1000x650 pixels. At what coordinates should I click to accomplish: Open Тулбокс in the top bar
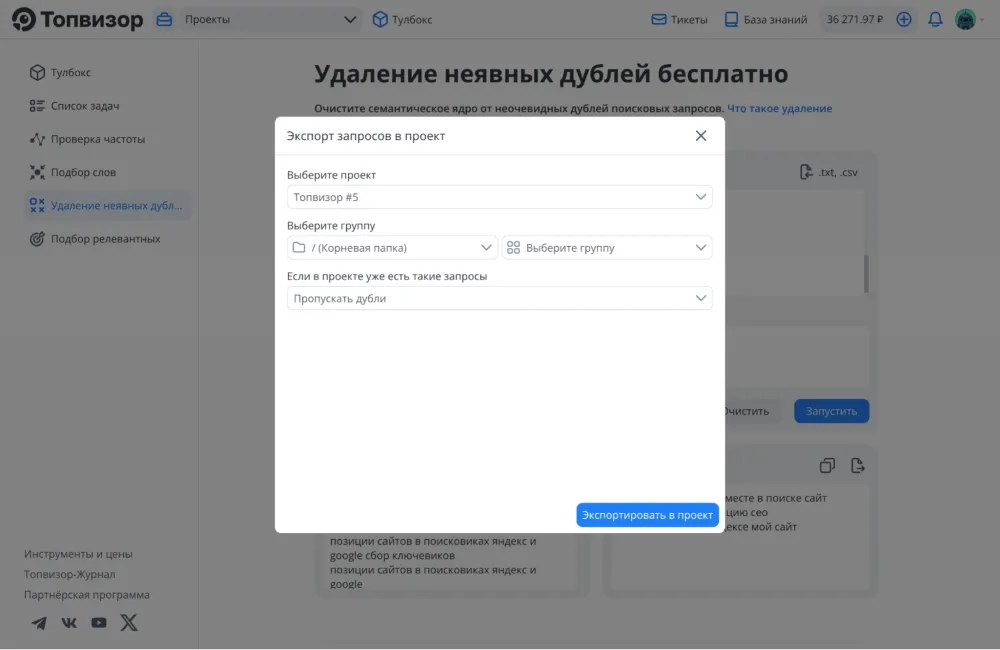402,19
